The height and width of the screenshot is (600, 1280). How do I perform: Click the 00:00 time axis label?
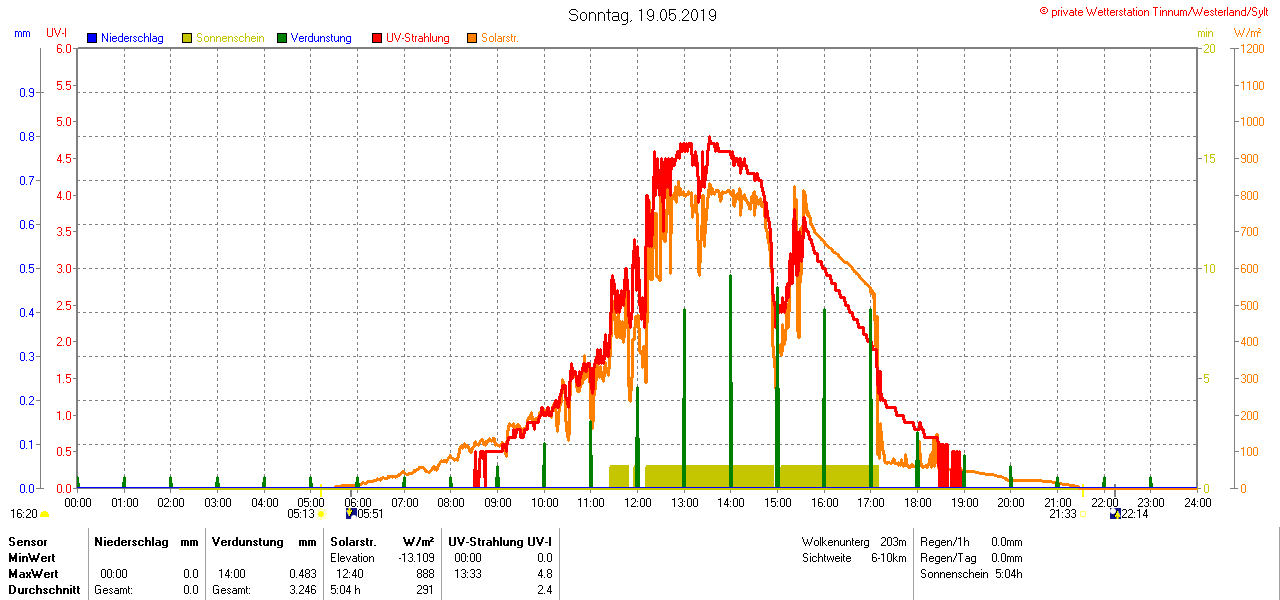coord(77,502)
